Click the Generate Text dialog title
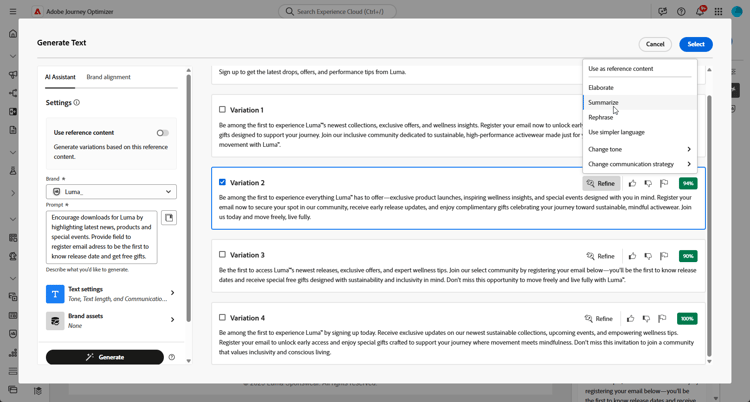The width and height of the screenshot is (750, 402). point(62,43)
